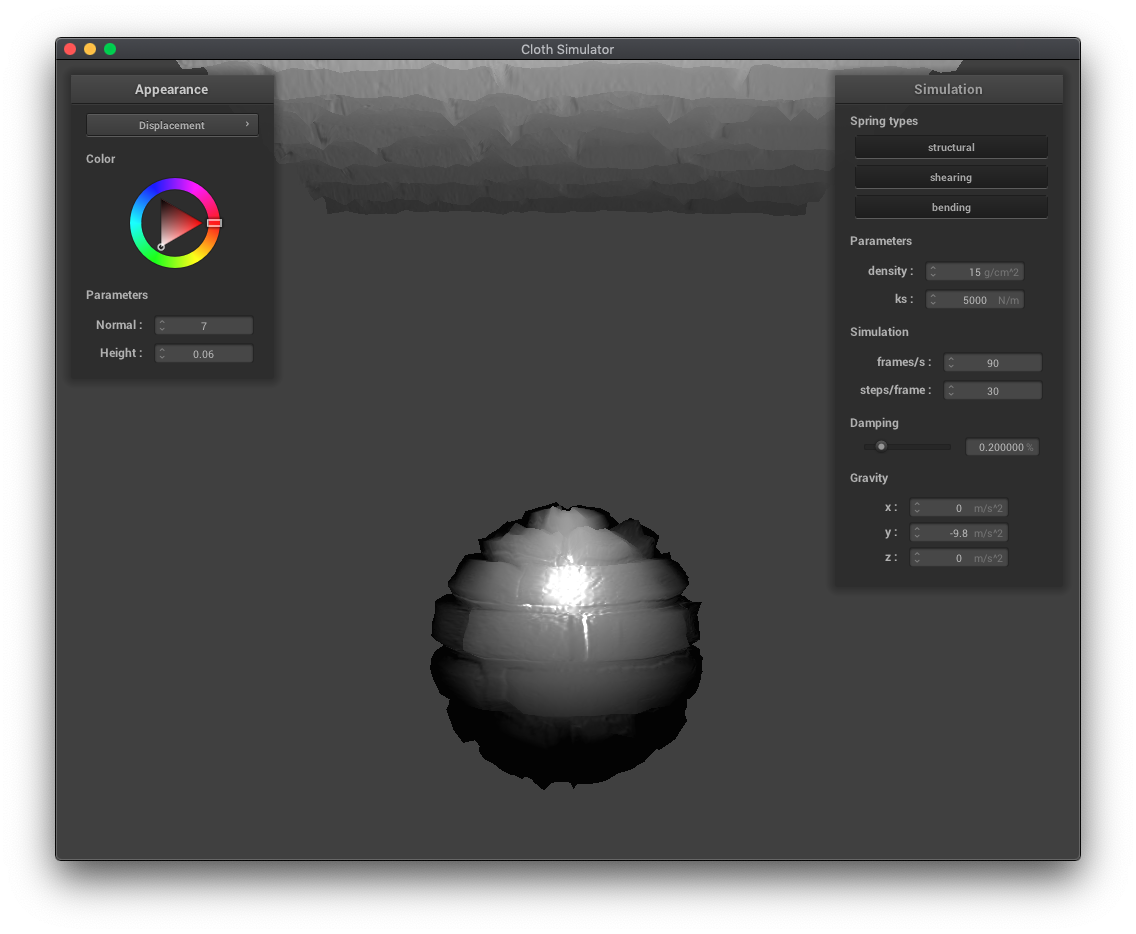The image size is (1136, 934).
Task: Click inside the color triangle picker
Action: pos(176,223)
